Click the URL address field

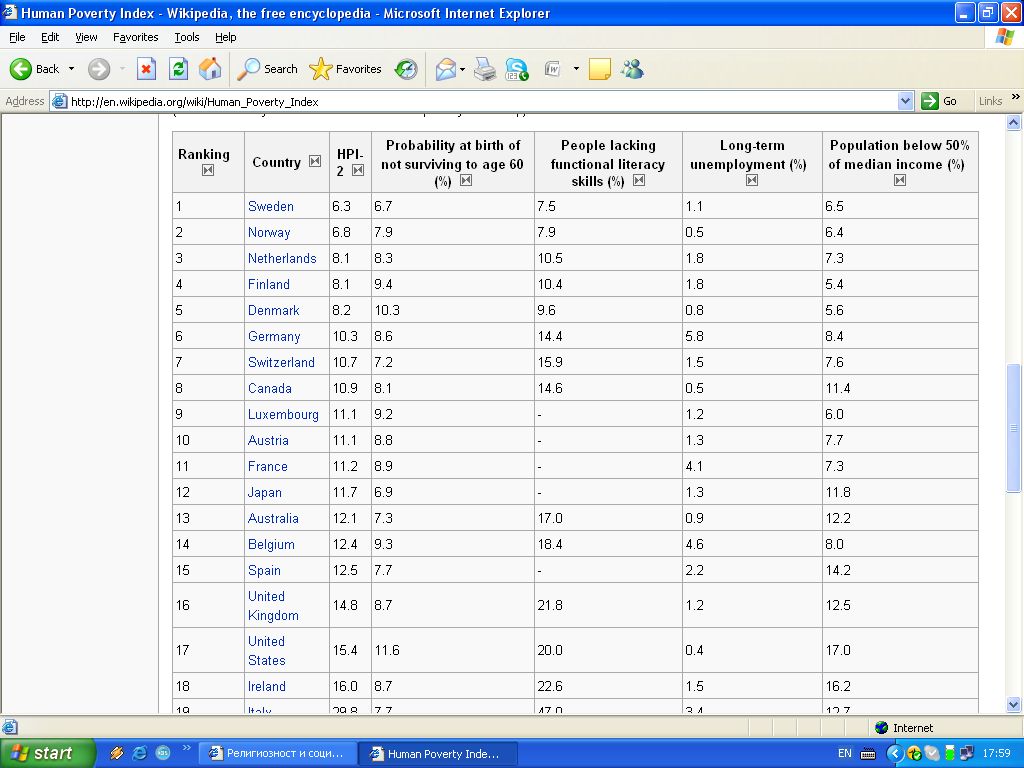click(x=480, y=101)
